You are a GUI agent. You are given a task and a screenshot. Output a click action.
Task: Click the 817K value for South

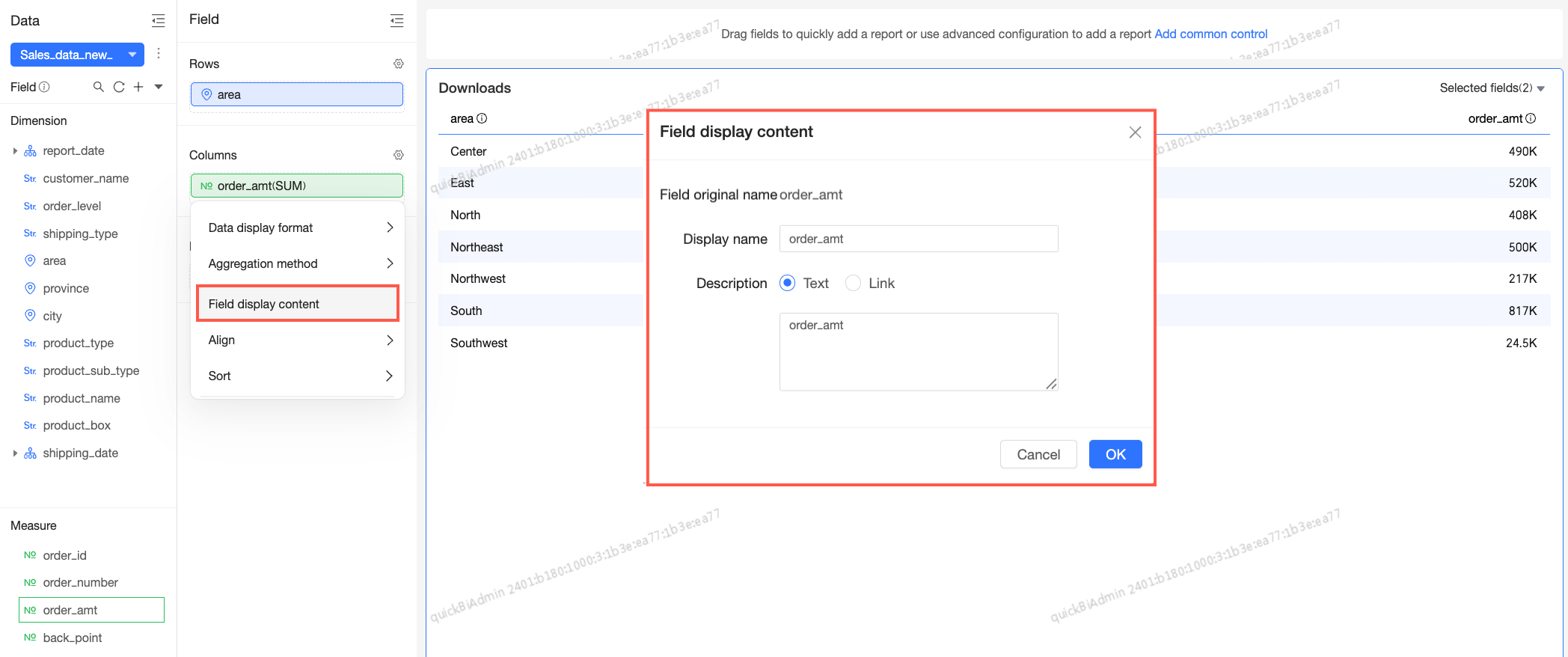[x=1522, y=311]
